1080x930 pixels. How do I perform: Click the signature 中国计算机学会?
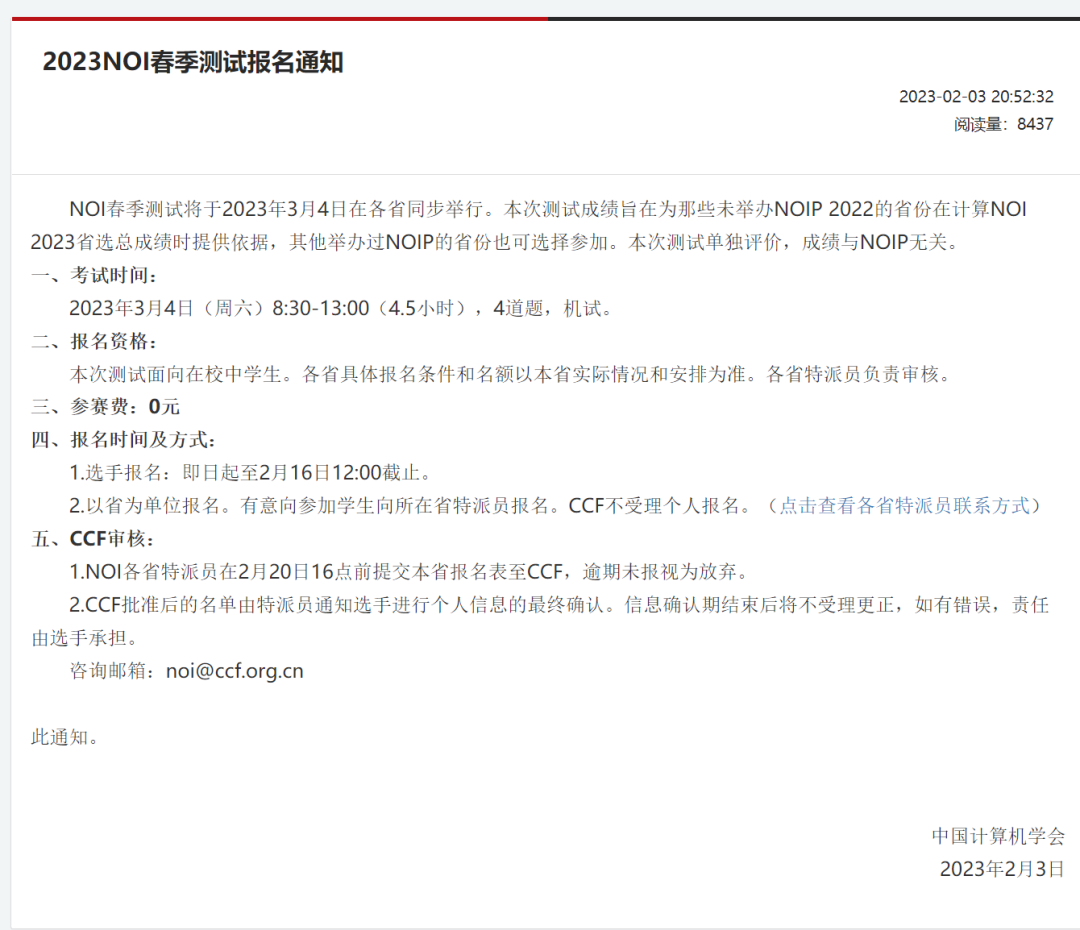click(998, 836)
